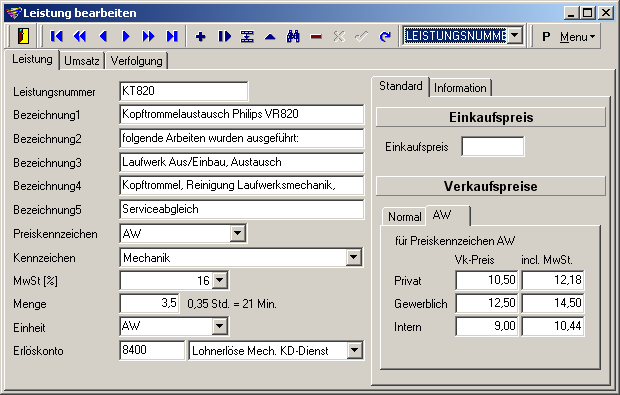This screenshot has height=395, width=620.
Task: Click the Bezeichnung1 text field
Action: click(x=241, y=114)
